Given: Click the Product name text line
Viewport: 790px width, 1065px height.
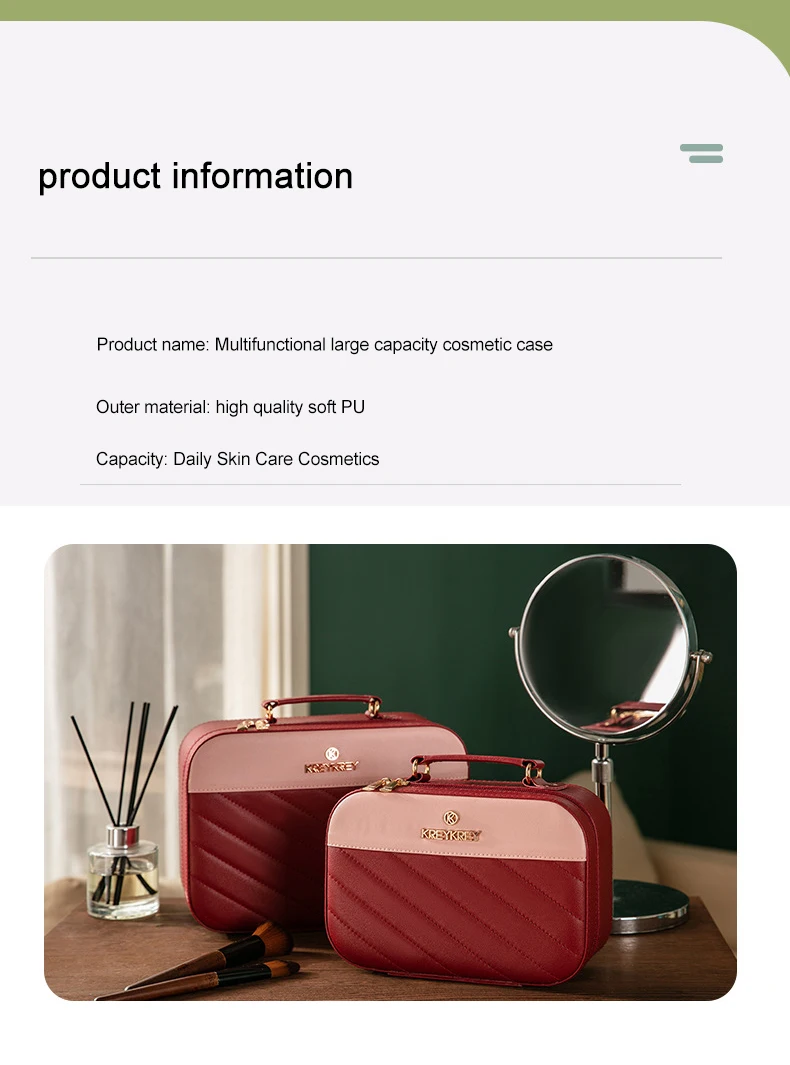Looking at the screenshot, I should pyautogui.click(x=325, y=345).
